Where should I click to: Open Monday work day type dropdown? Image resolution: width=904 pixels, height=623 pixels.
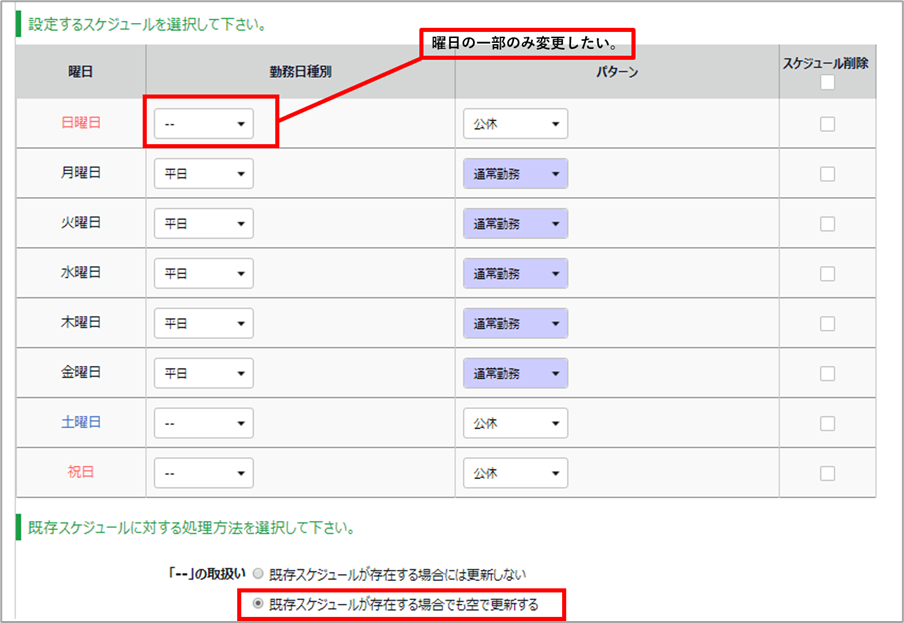[203, 173]
